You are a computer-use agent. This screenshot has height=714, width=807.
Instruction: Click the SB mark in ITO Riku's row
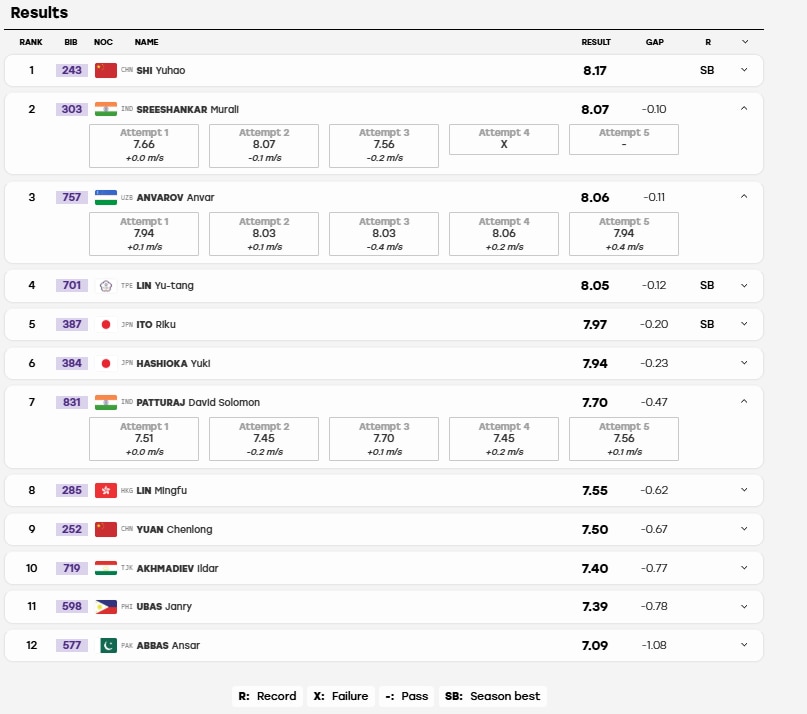click(x=707, y=324)
